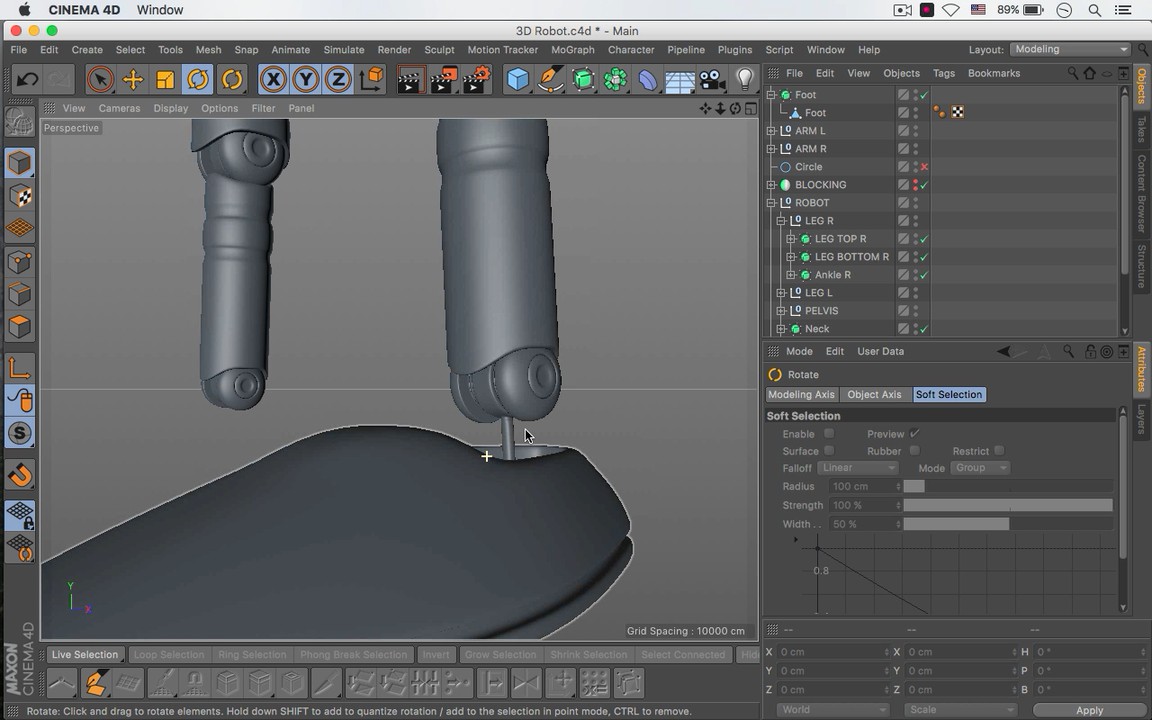The image size is (1152, 720).
Task: Enable the Soft Selection checkbox
Action: [829, 434]
